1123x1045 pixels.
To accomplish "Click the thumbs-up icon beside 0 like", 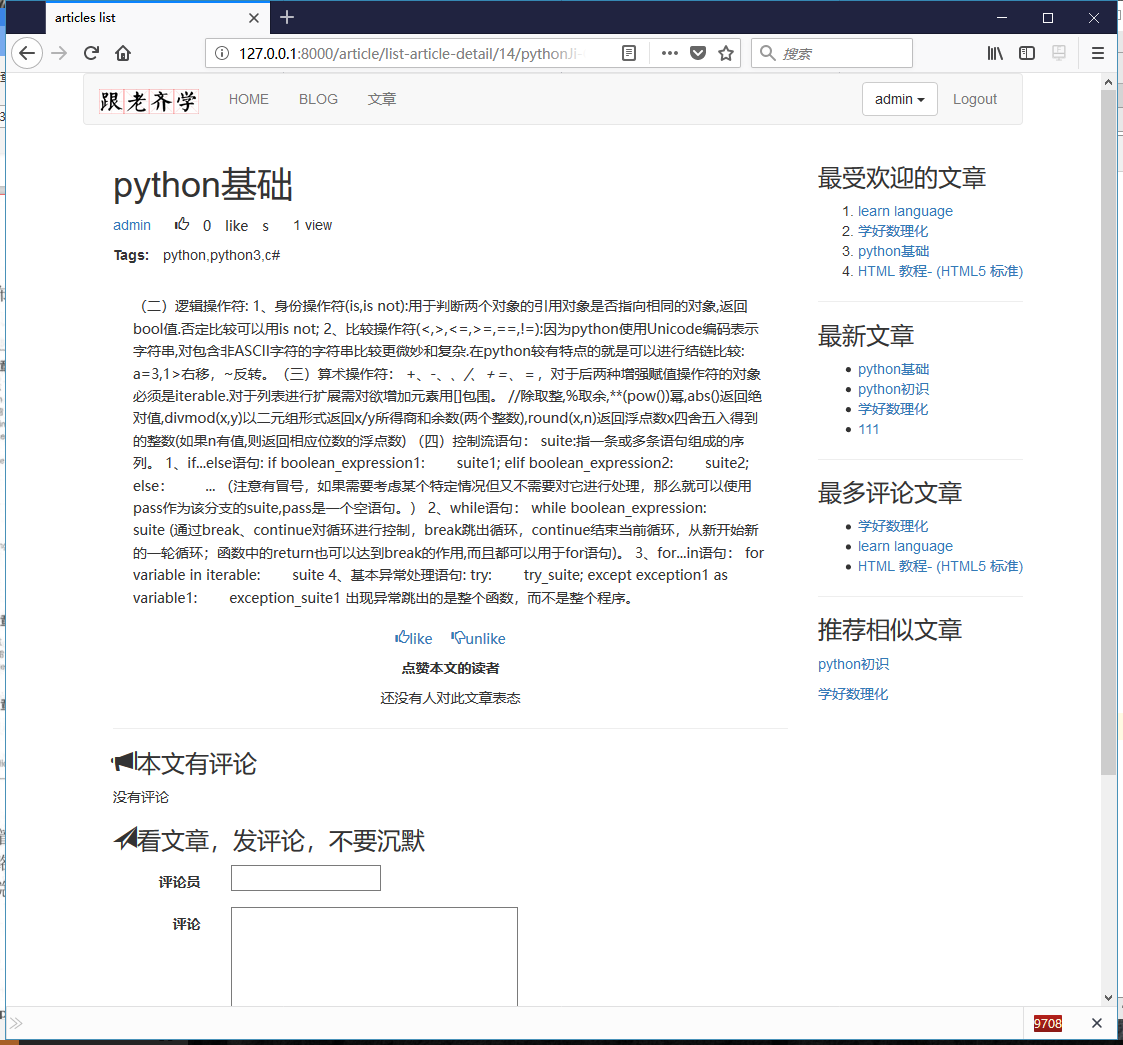I will [x=183, y=224].
